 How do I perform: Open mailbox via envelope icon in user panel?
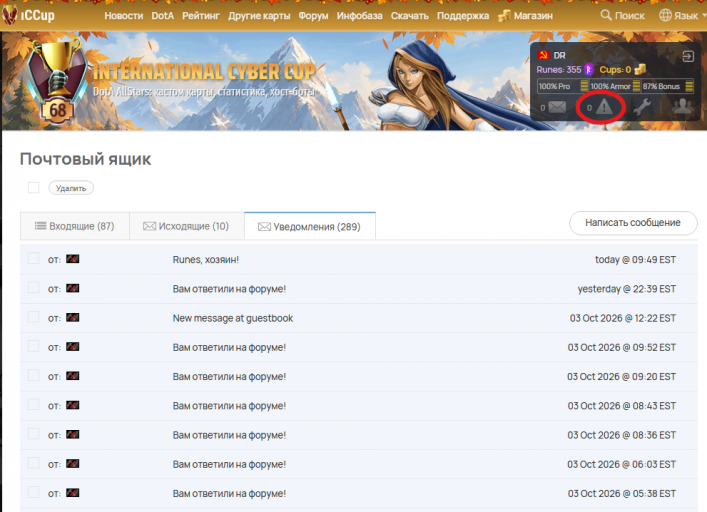557,107
